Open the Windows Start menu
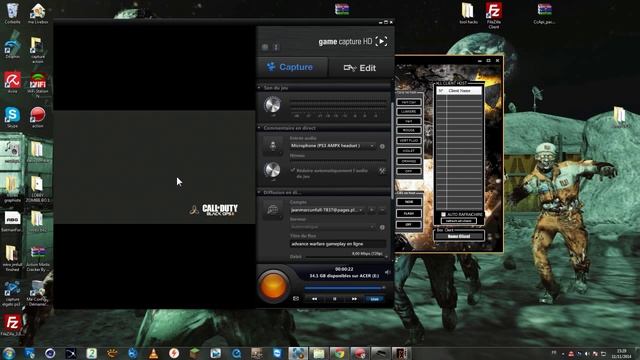This screenshot has width=640, height=360. (x=9, y=353)
